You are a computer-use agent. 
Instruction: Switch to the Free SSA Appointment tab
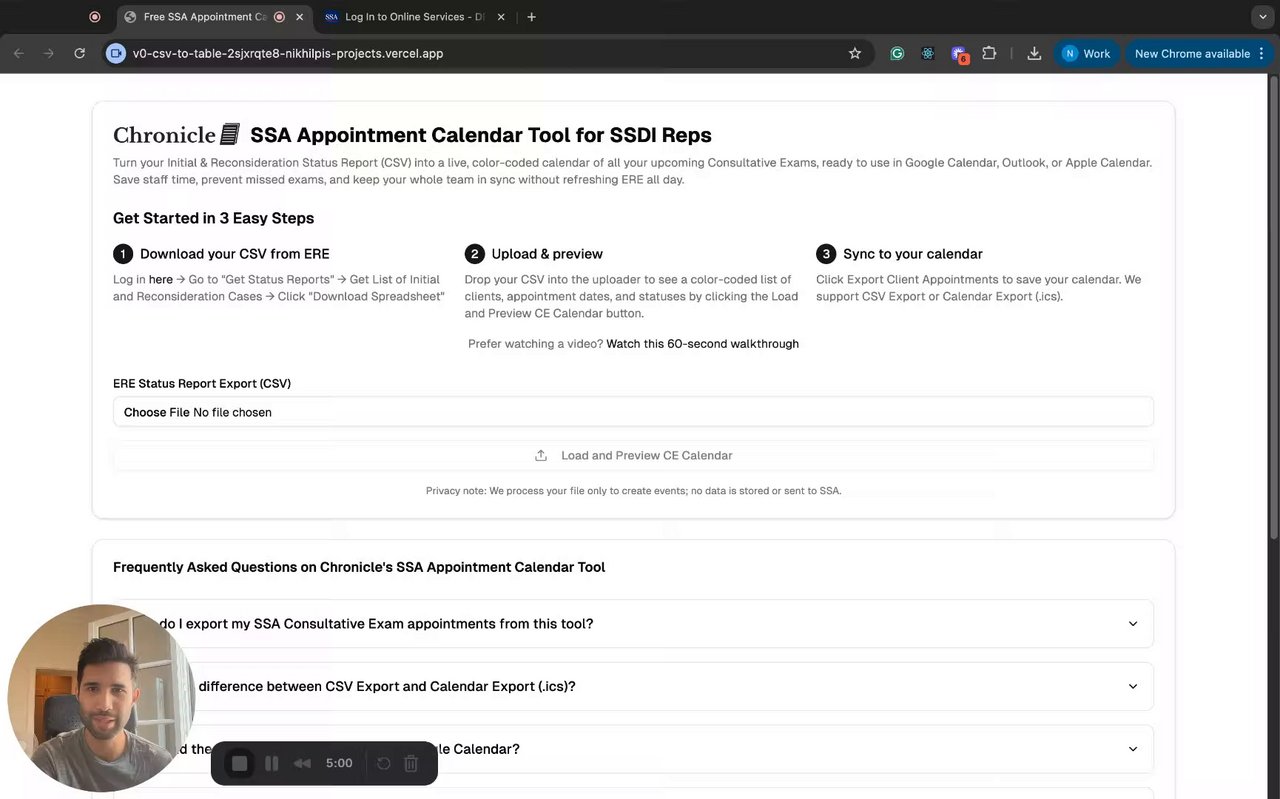pos(205,17)
